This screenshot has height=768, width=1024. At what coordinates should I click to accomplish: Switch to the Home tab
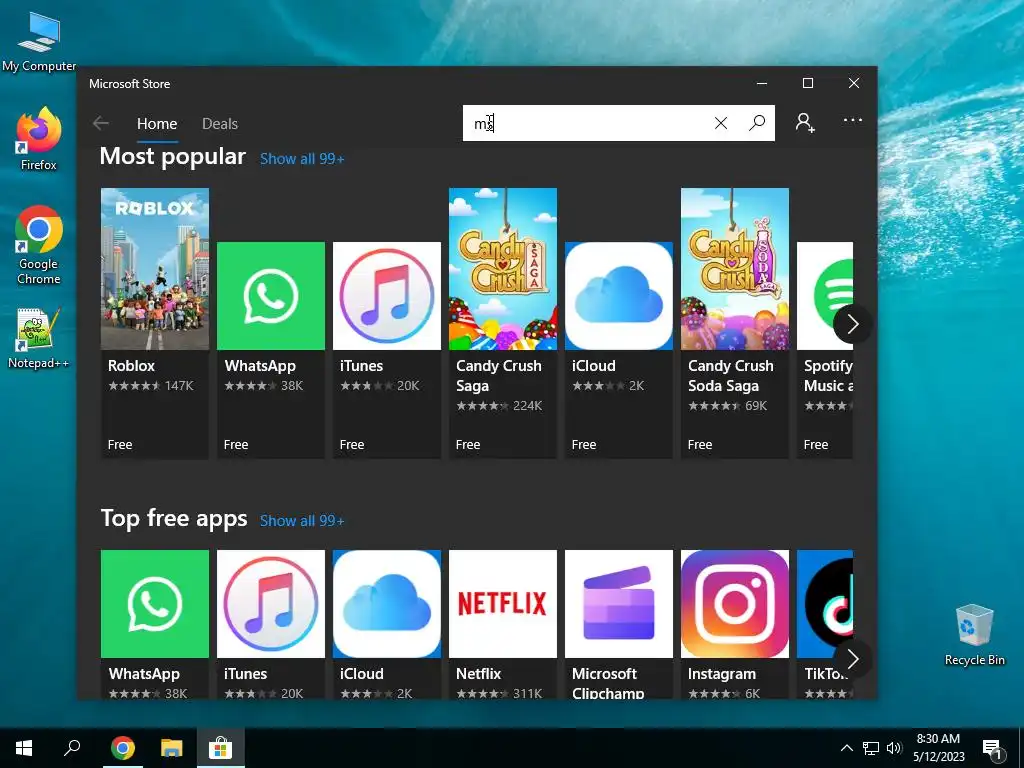[157, 123]
